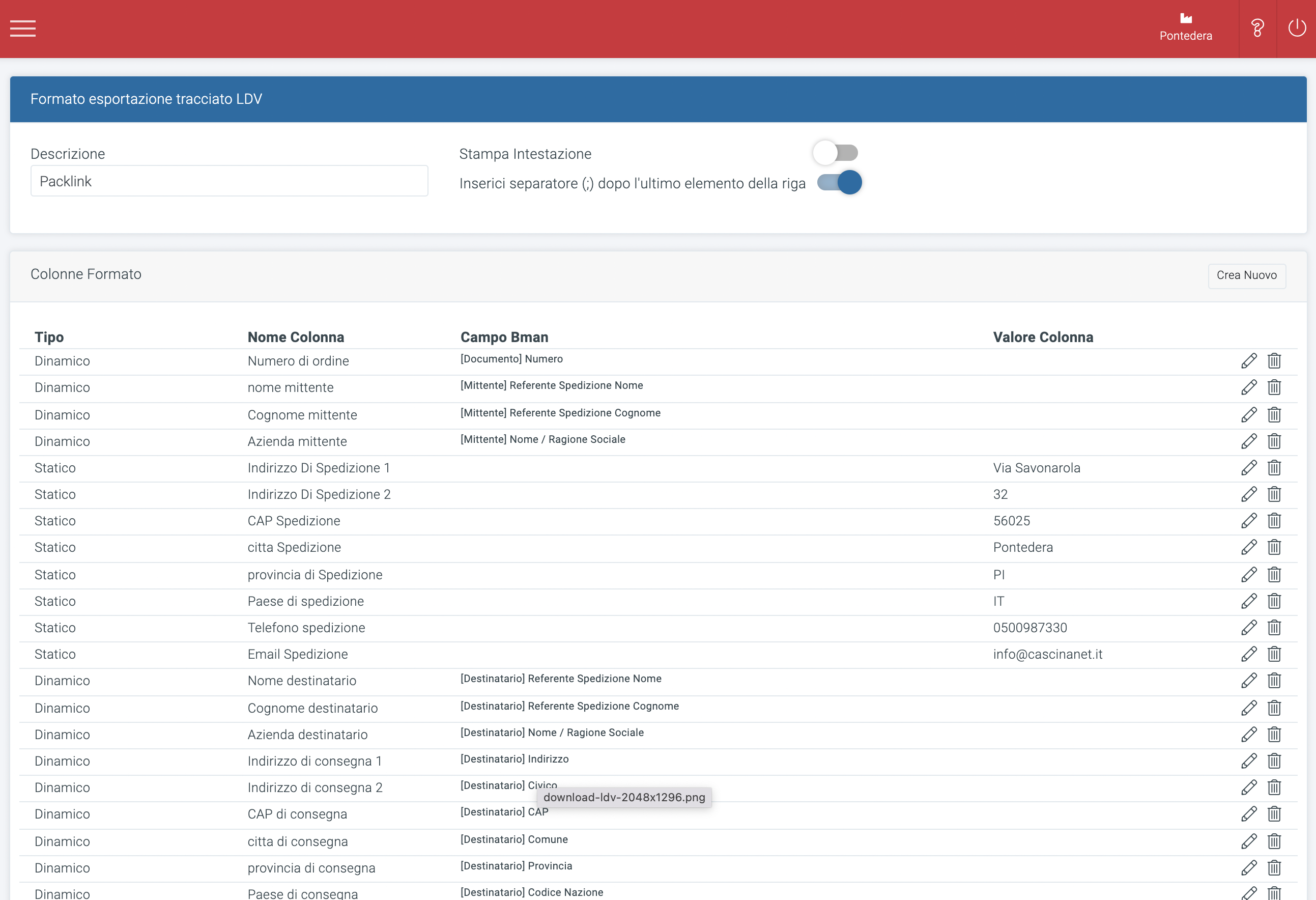The image size is (1316, 900).
Task: Click [Destinatario] Referente Spedizione Cognome text
Action: tap(569, 706)
